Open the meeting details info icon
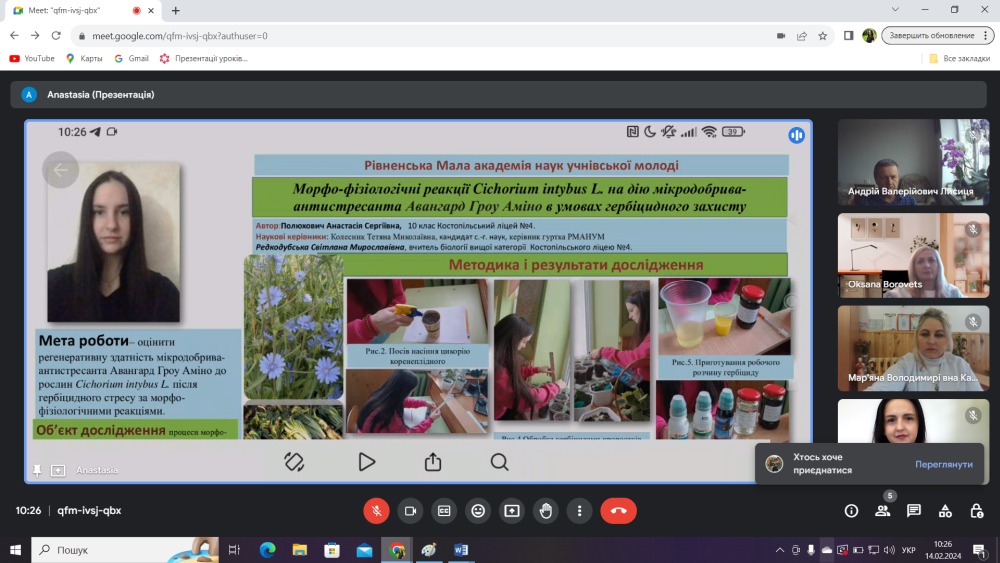 pos(851,511)
